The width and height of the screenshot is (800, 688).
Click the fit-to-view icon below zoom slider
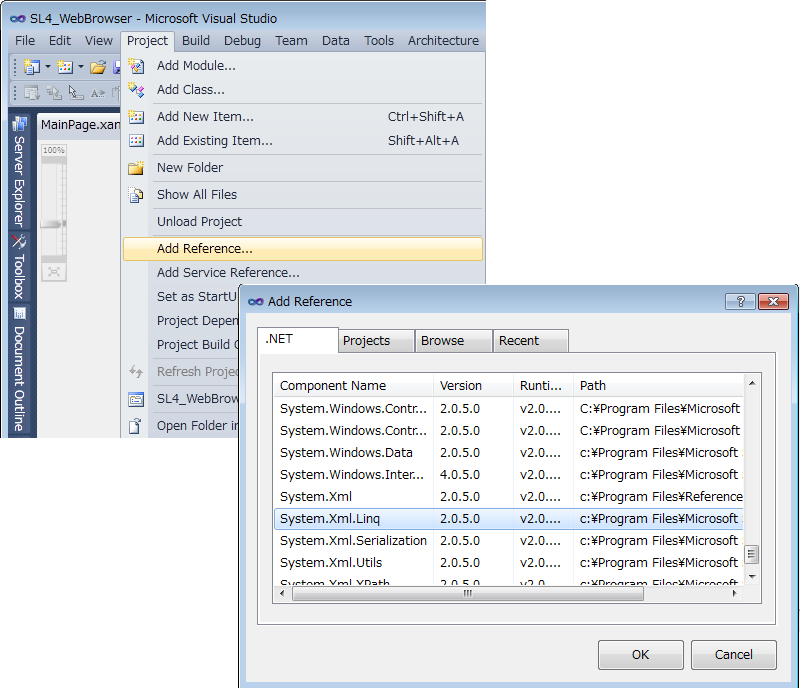click(54, 272)
